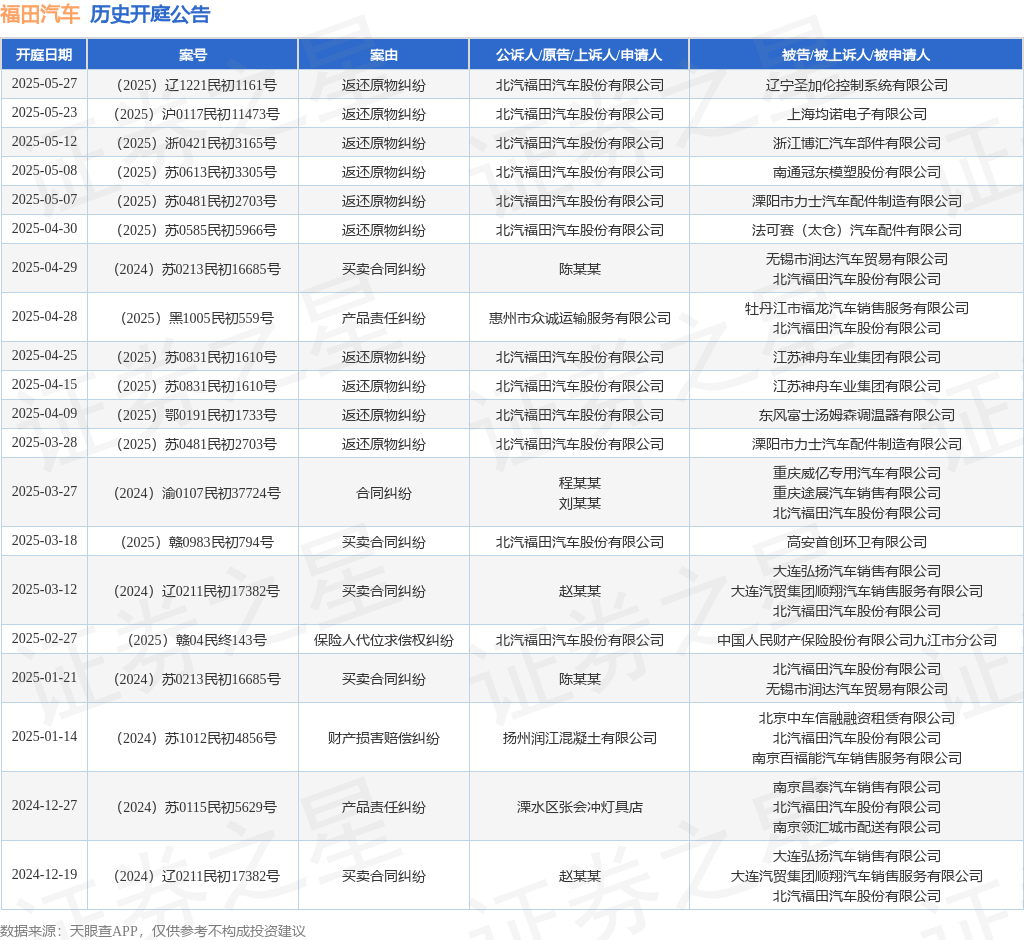1024x940 pixels.
Task: Click date cell 2024-12-19
Action: (x=44, y=875)
